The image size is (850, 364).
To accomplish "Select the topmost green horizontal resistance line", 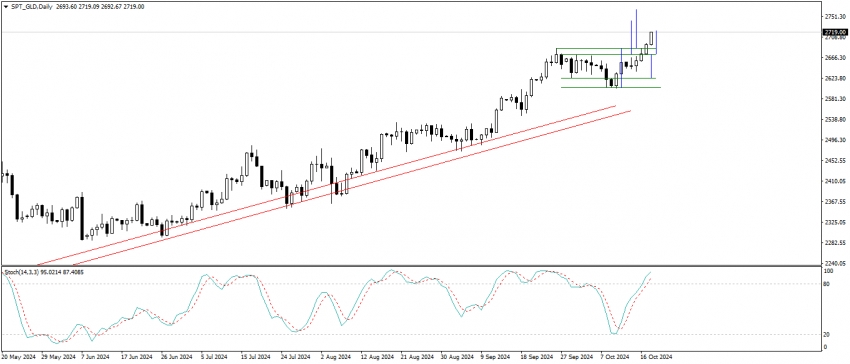I will click(x=606, y=49).
